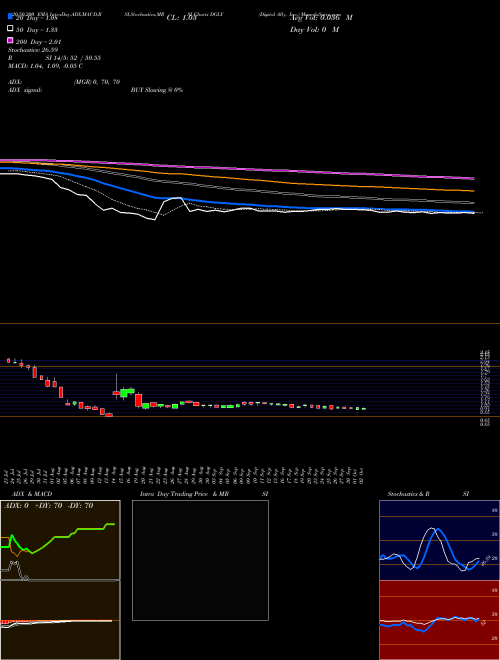Click the blue 20 Day EMA legend swatch

(x=10, y=17)
